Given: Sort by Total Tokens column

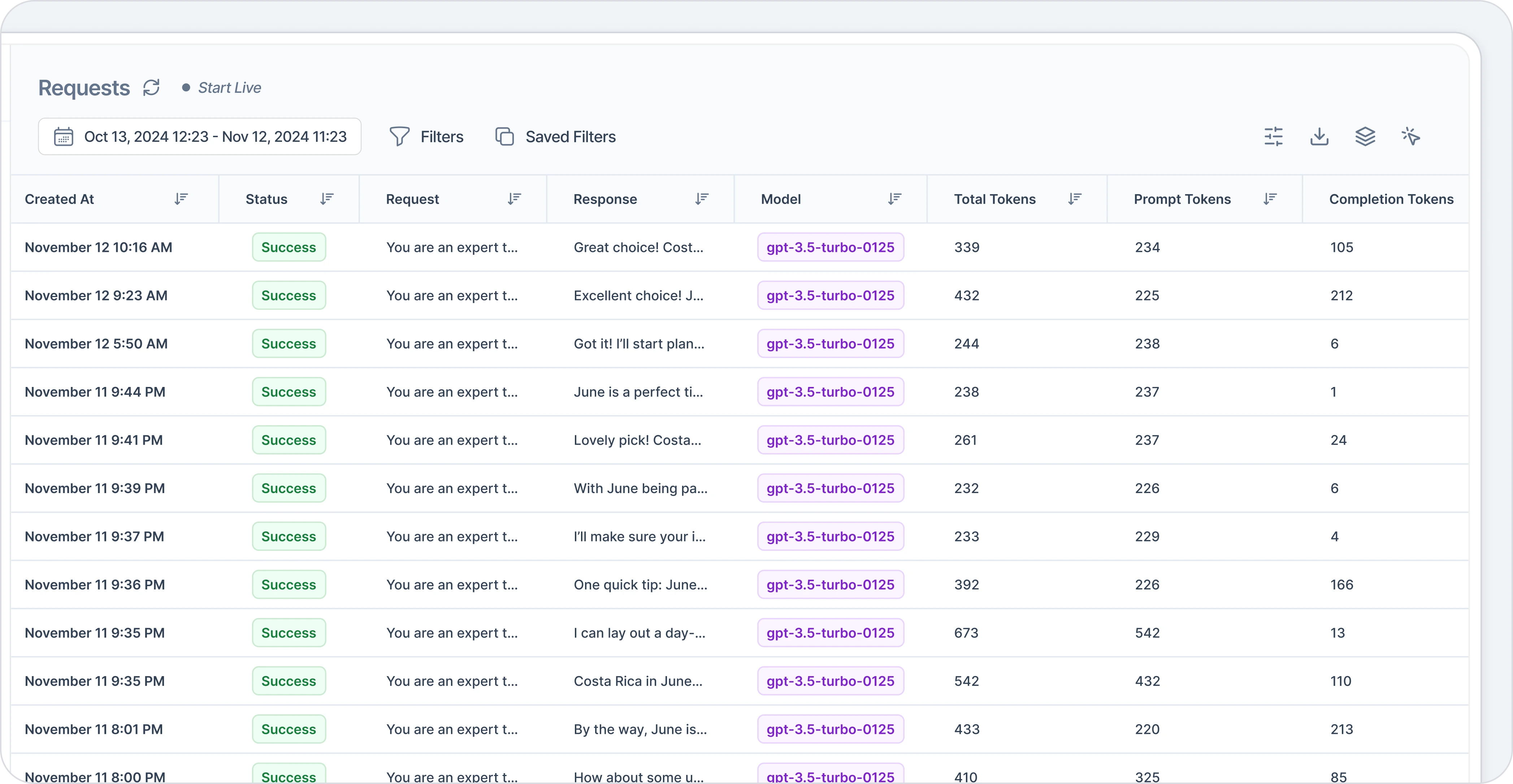Looking at the screenshot, I should pos(1074,199).
